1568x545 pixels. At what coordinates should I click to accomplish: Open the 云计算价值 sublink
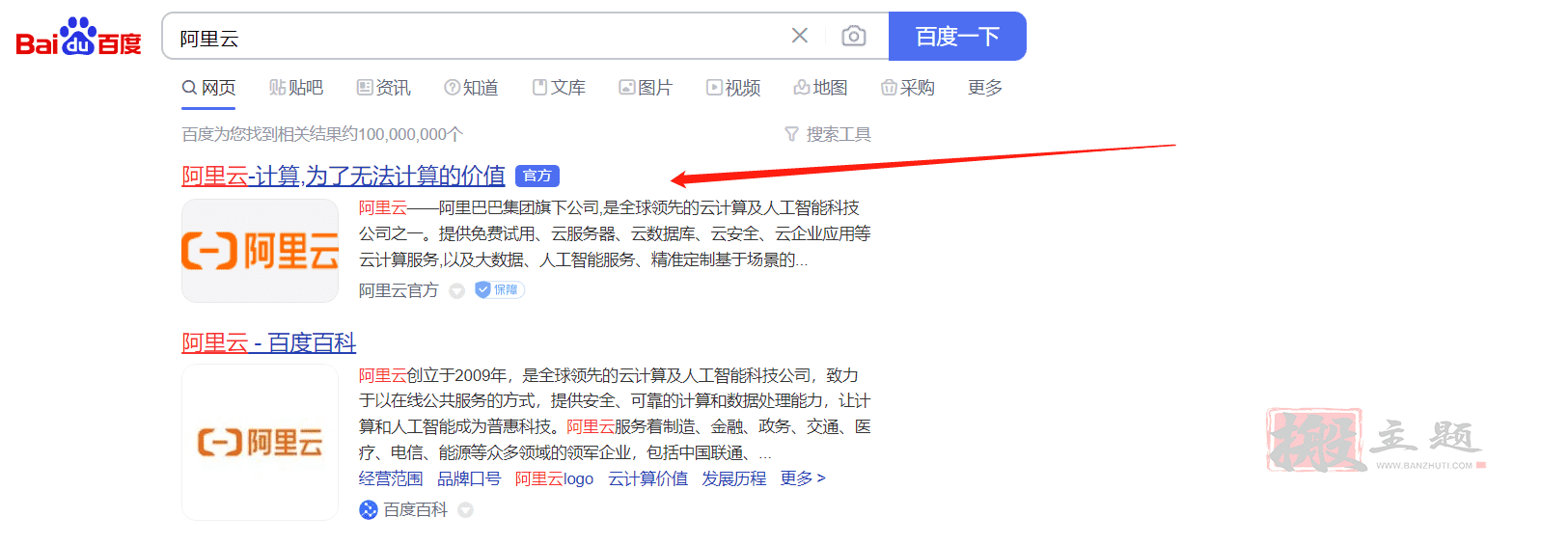(647, 478)
